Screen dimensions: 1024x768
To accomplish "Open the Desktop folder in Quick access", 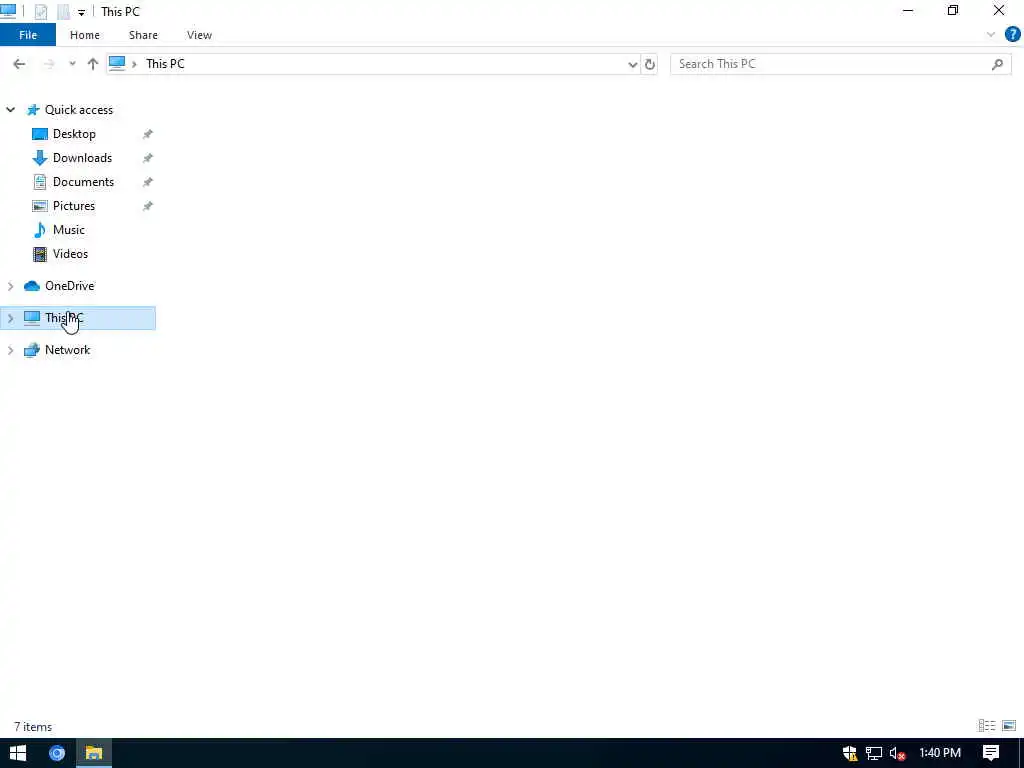I will tap(74, 134).
